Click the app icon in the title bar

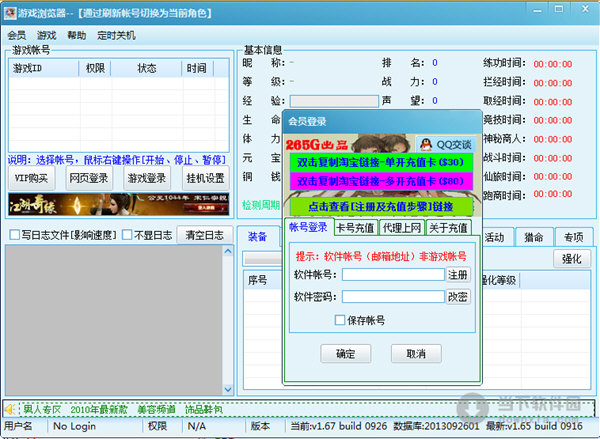click(9, 10)
